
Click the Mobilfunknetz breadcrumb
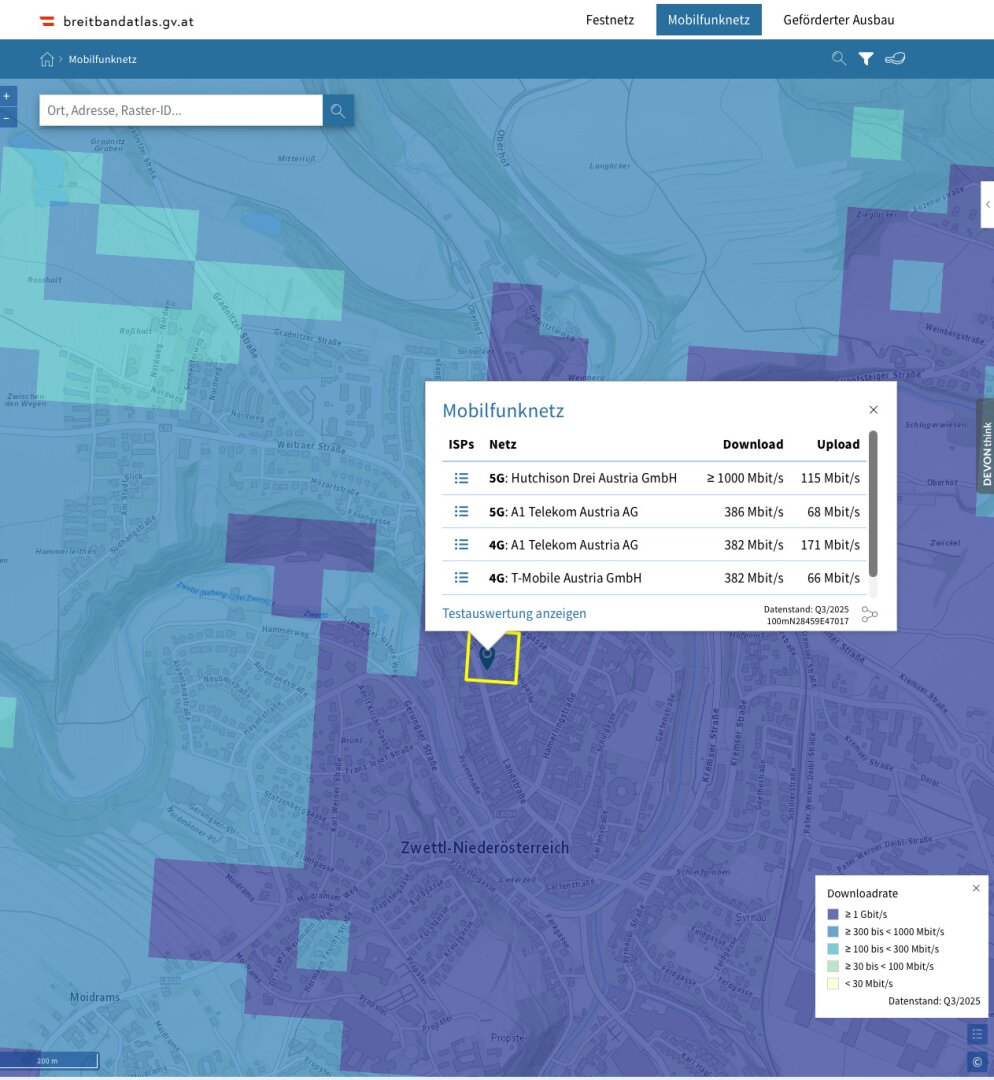[x=103, y=59]
